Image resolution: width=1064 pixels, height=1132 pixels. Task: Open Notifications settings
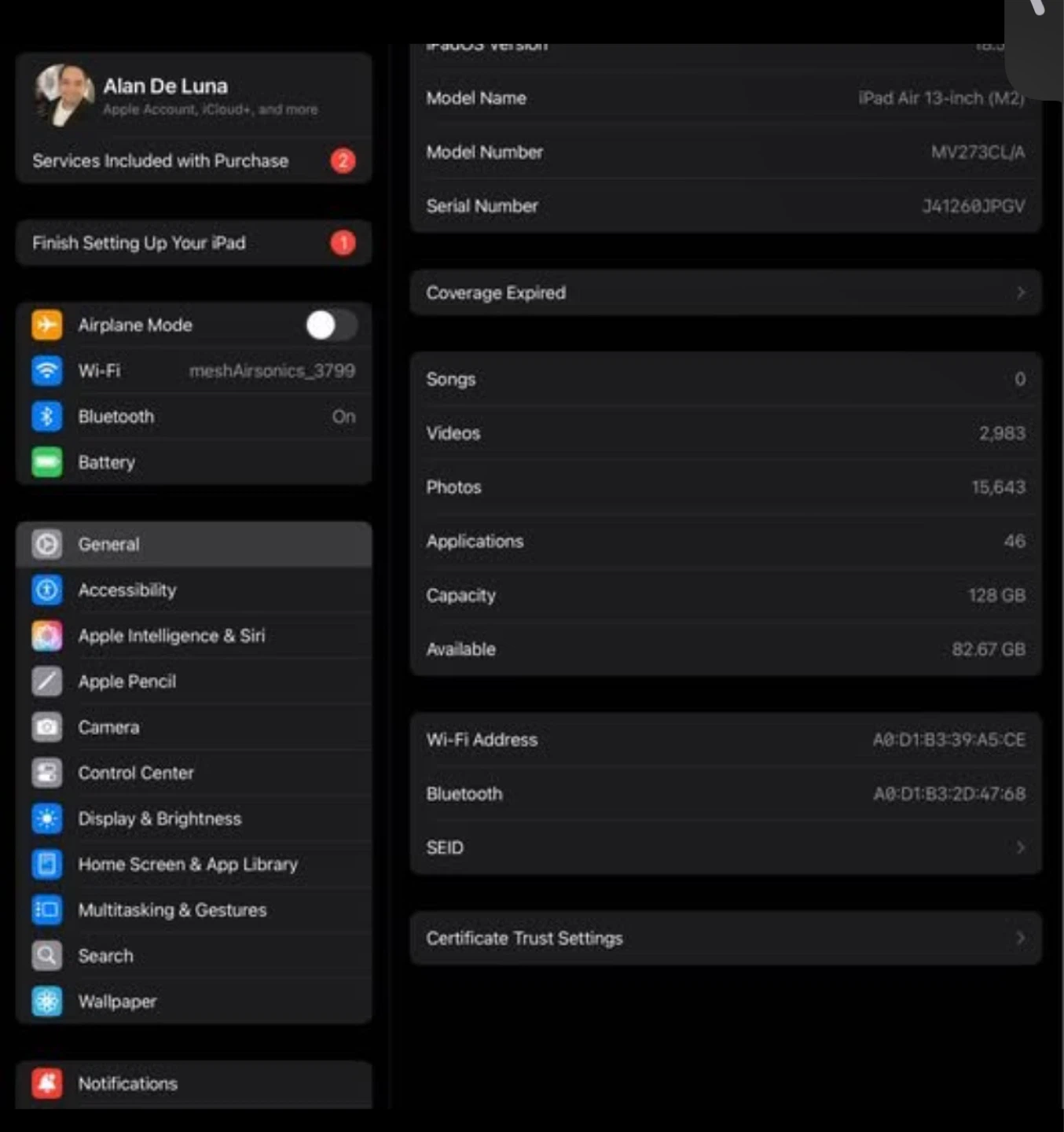(193, 1084)
